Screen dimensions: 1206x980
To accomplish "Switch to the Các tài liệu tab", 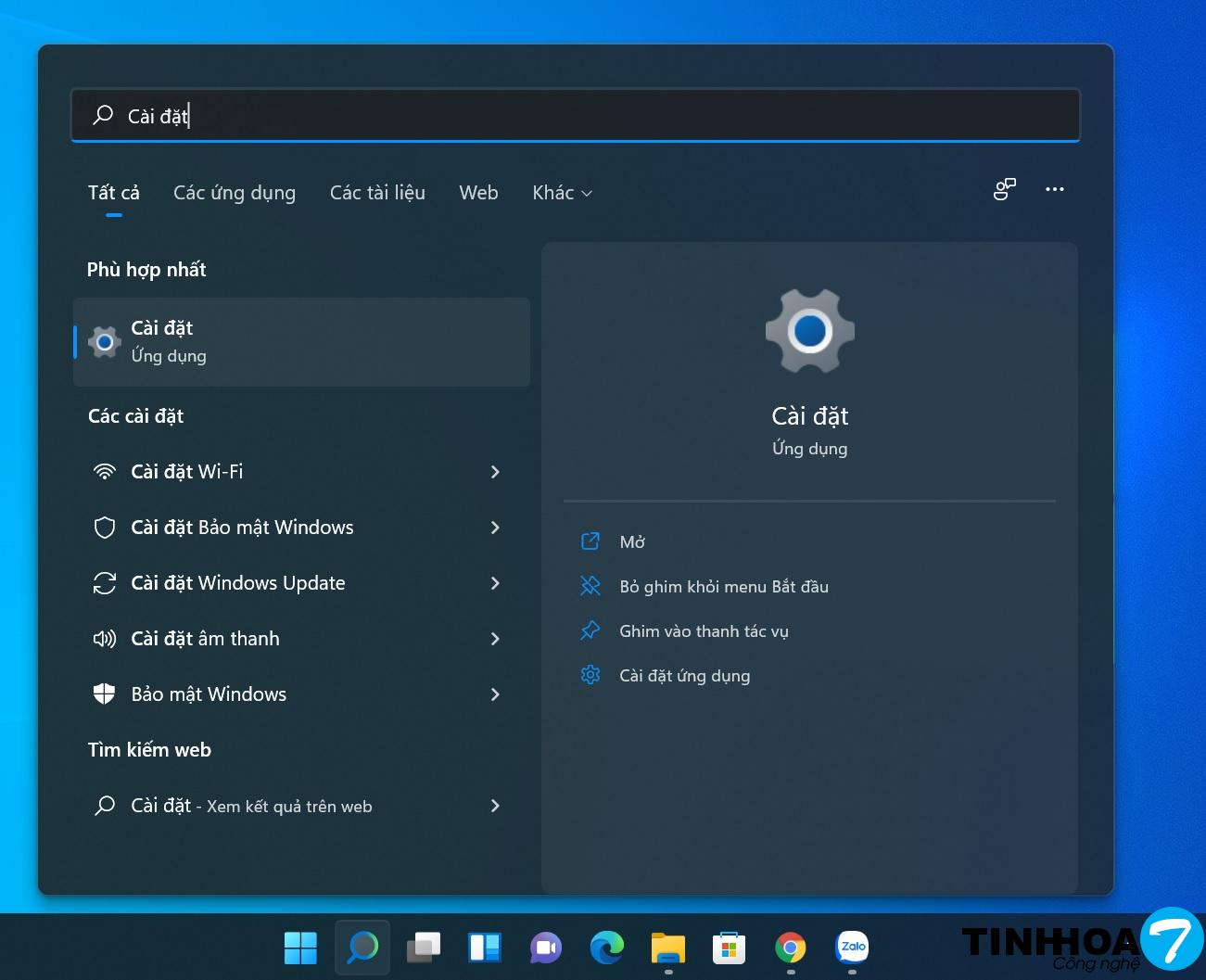I will click(377, 193).
